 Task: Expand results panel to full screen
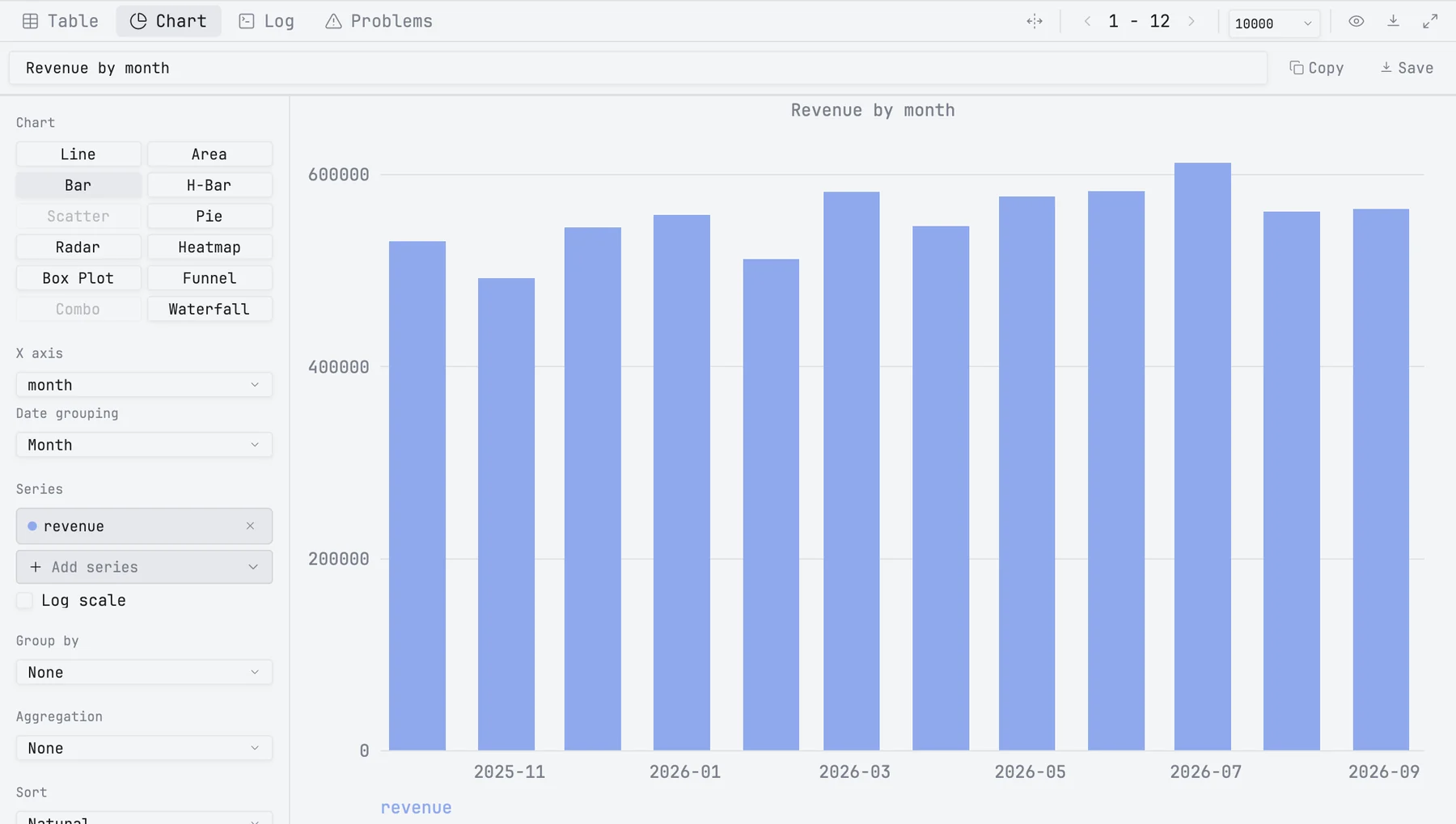[1430, 21]
